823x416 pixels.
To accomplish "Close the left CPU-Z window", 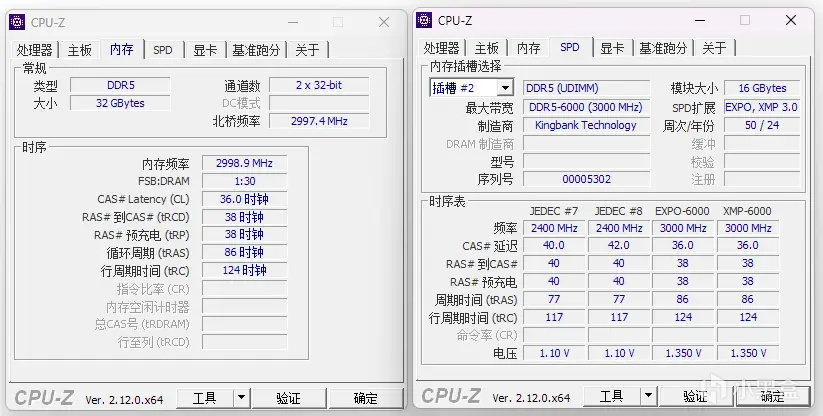I will tap(384, 22).
